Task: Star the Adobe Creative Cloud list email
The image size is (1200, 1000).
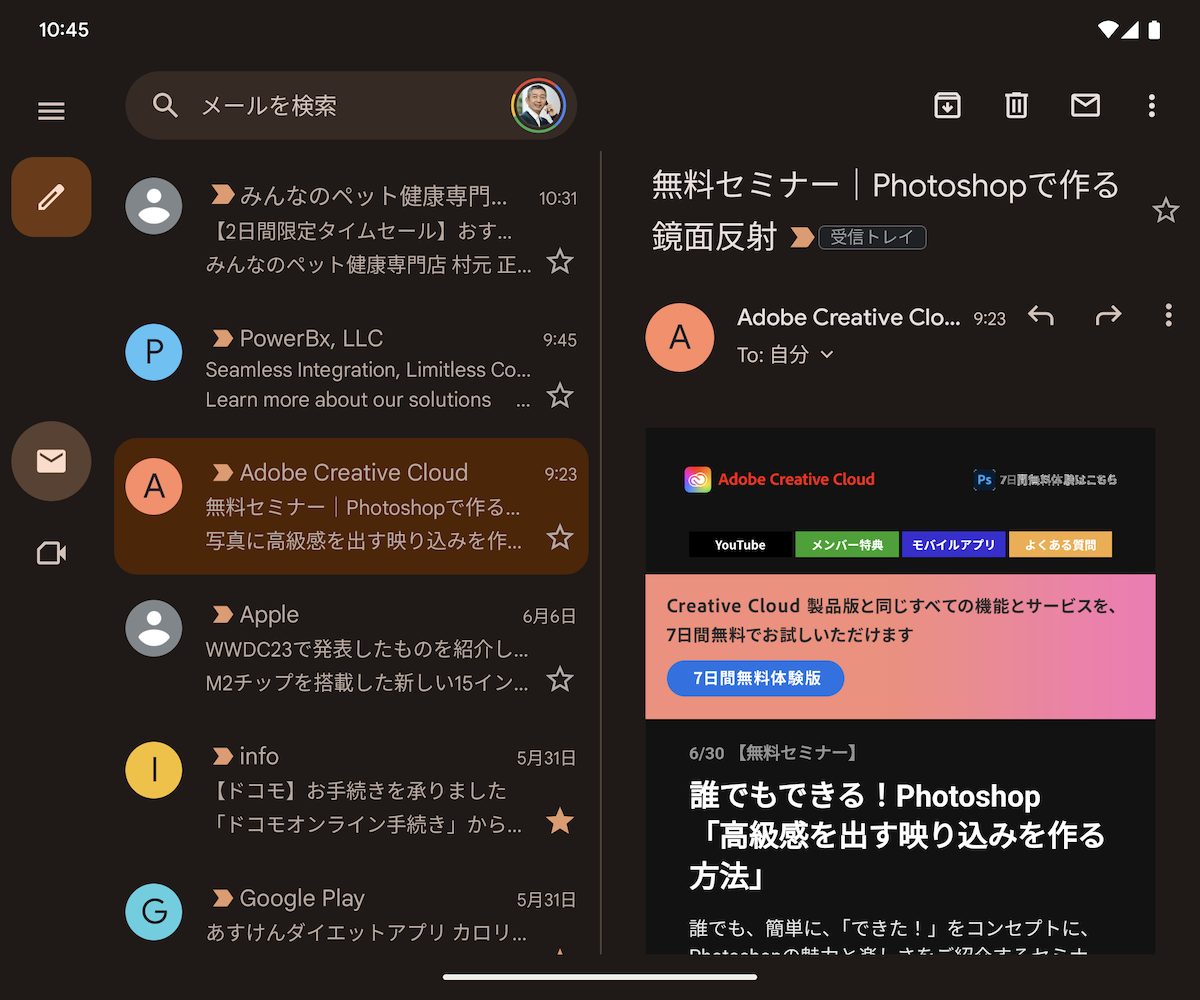Action: click(560, 538)
